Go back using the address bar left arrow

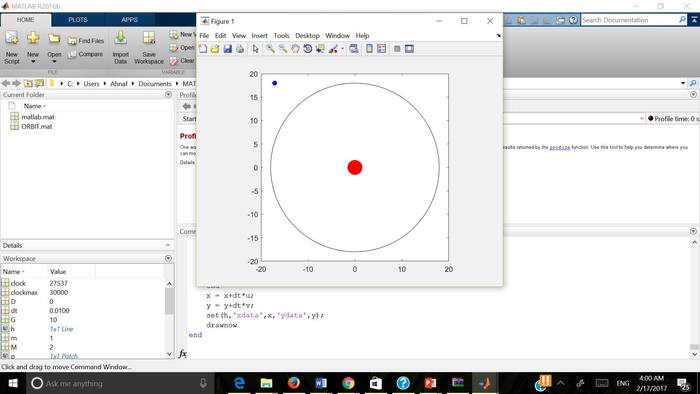6,83
